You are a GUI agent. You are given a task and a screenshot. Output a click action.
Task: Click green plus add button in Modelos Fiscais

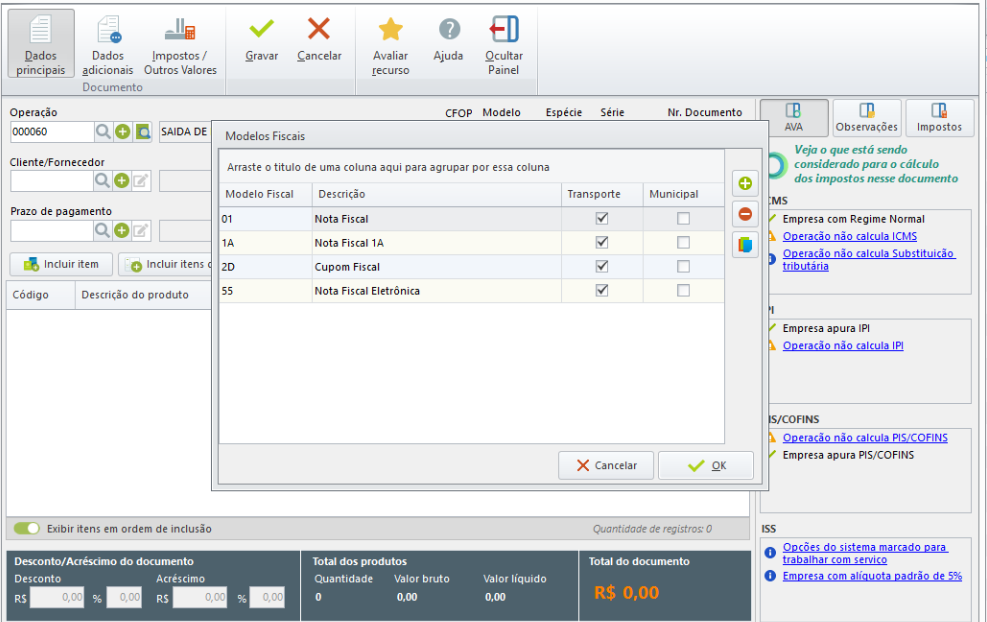745,184
